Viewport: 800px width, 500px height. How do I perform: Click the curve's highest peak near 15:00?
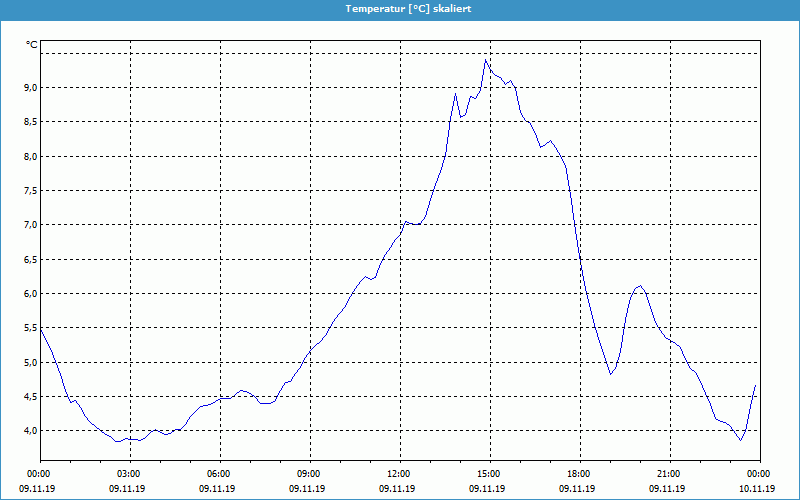(485, 60)
